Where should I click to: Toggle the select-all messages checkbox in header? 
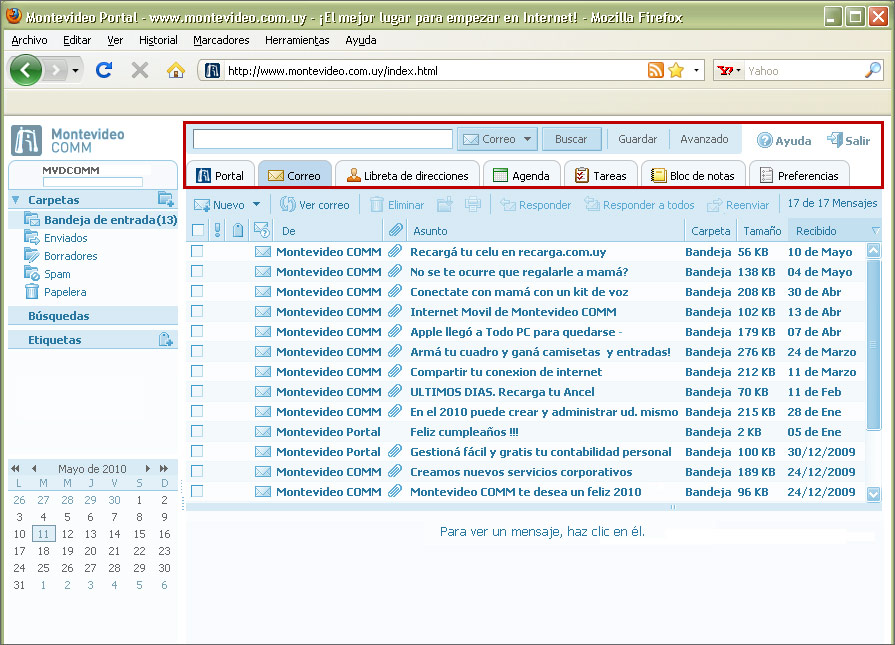pyautogui.click(x=197, y=231)
